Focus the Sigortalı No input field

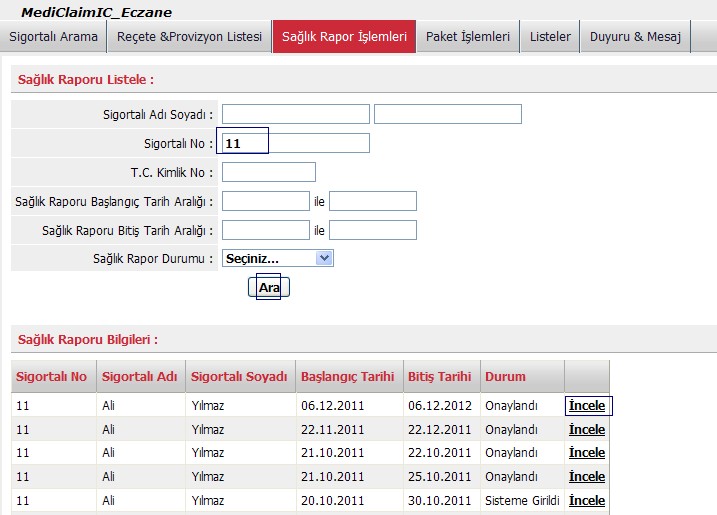[x=296, y=143]
